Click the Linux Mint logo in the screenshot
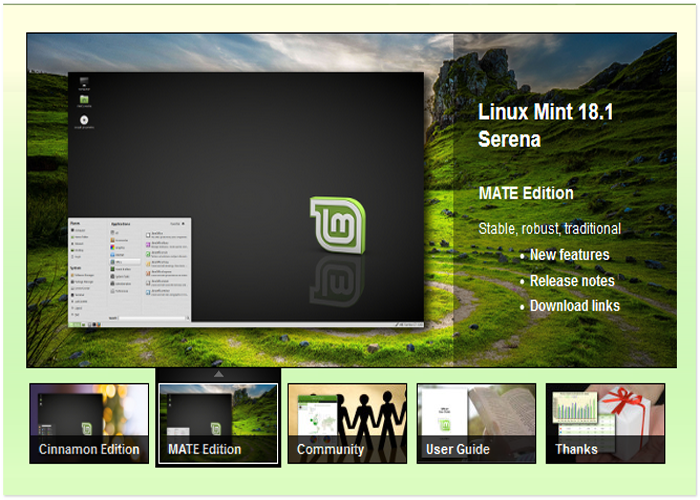 pos(338,225)
